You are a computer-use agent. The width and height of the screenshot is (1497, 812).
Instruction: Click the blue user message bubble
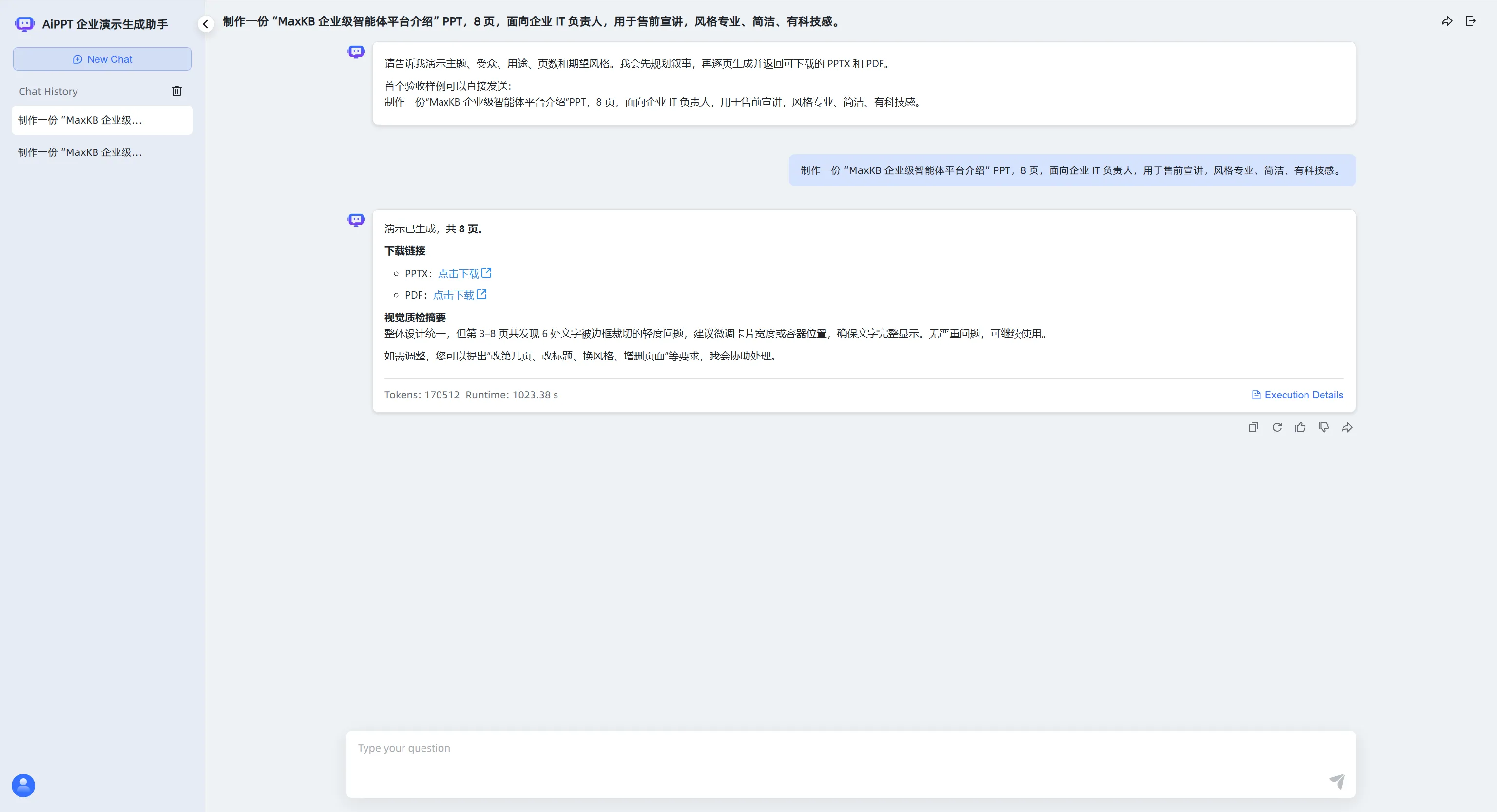pos(1072,170)
